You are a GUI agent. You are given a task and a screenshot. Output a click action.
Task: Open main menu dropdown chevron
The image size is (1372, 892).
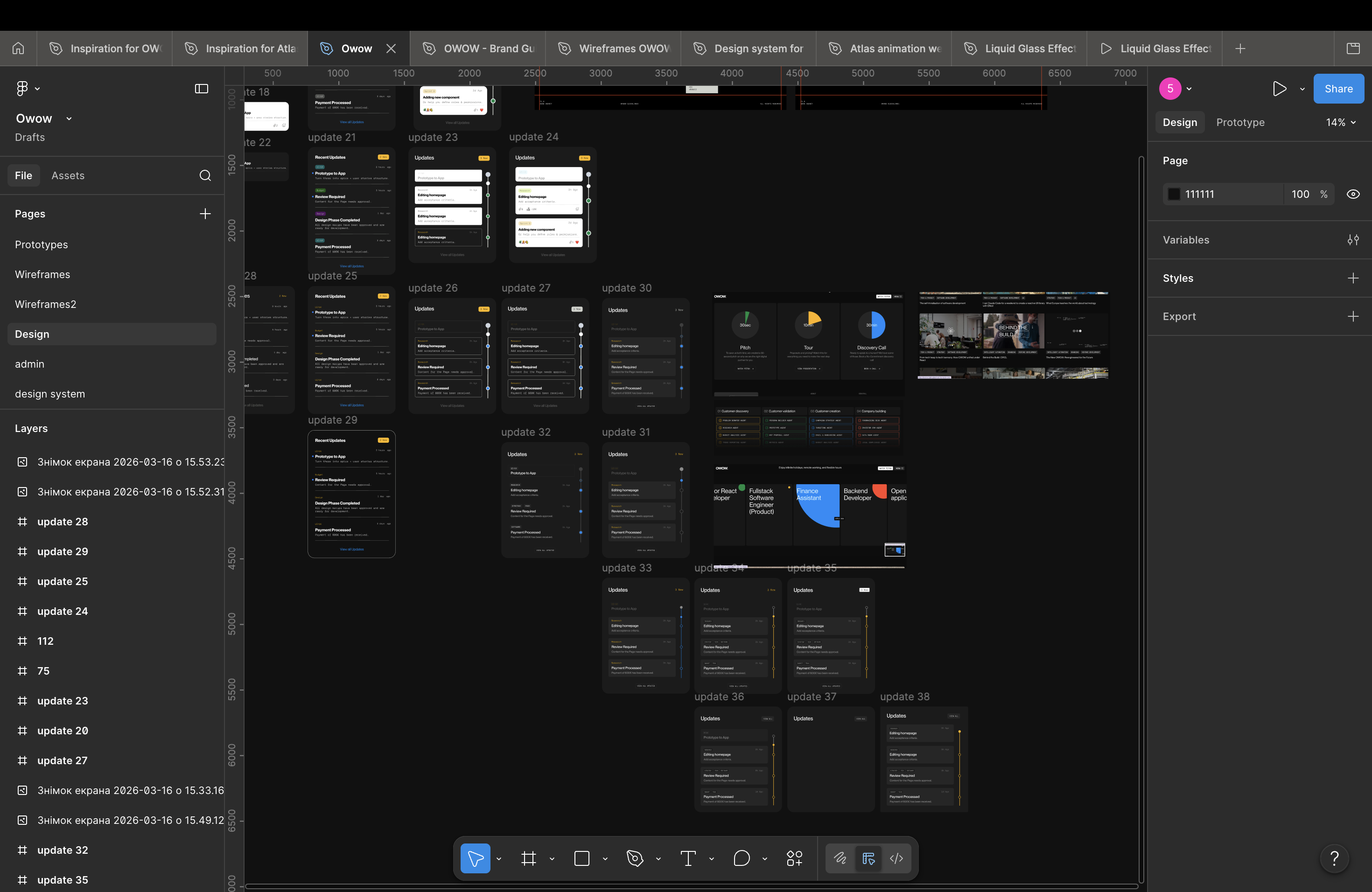37,89
